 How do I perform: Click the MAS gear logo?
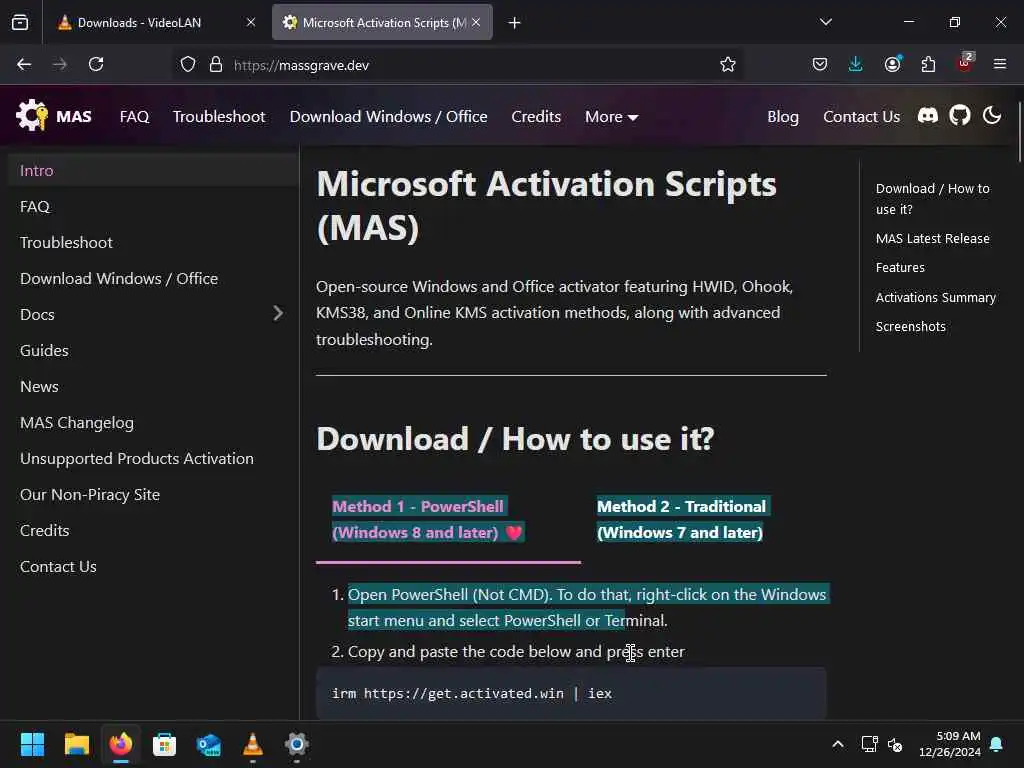(x=31, y=116)
